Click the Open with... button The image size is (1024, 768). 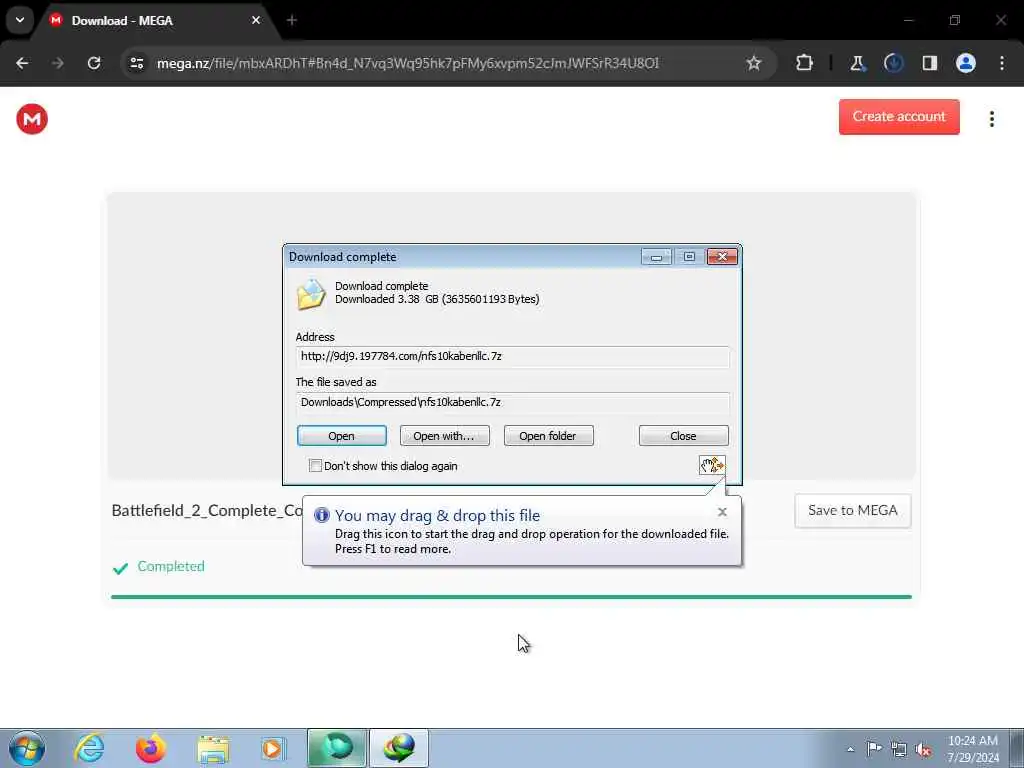(x=444, y=436)
